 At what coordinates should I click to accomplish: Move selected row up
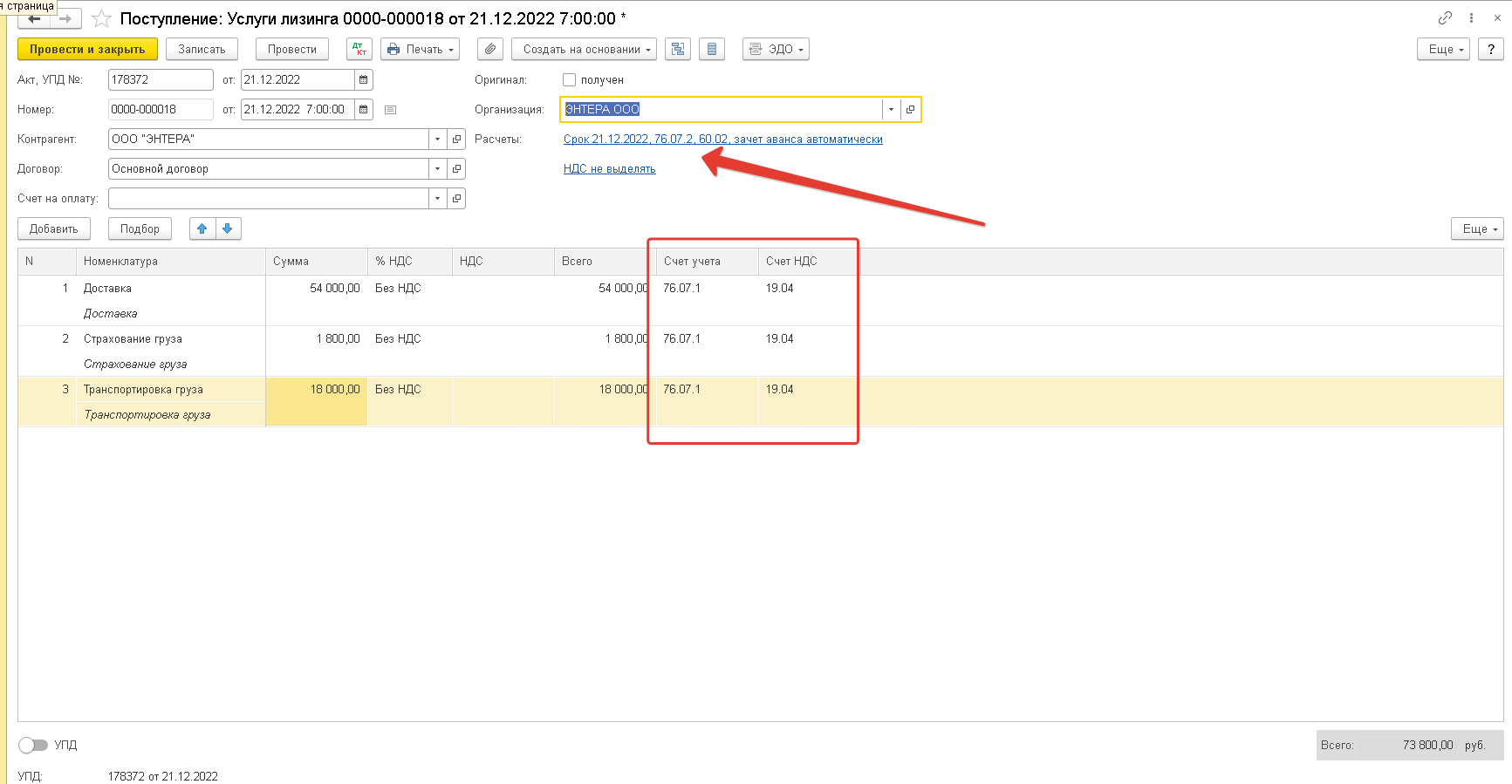[202, 228]
